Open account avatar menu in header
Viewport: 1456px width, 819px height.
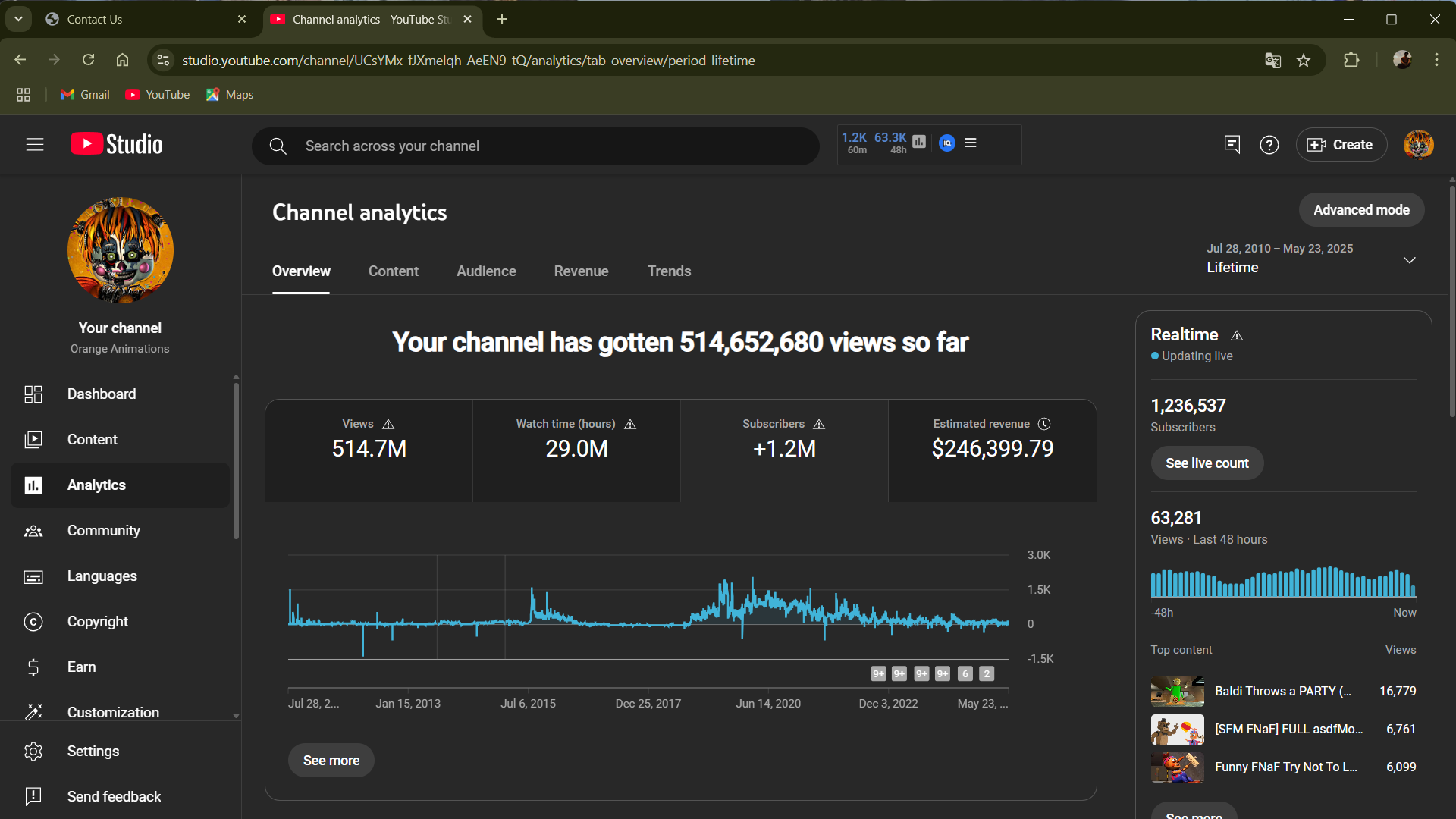coord(1418,145)
